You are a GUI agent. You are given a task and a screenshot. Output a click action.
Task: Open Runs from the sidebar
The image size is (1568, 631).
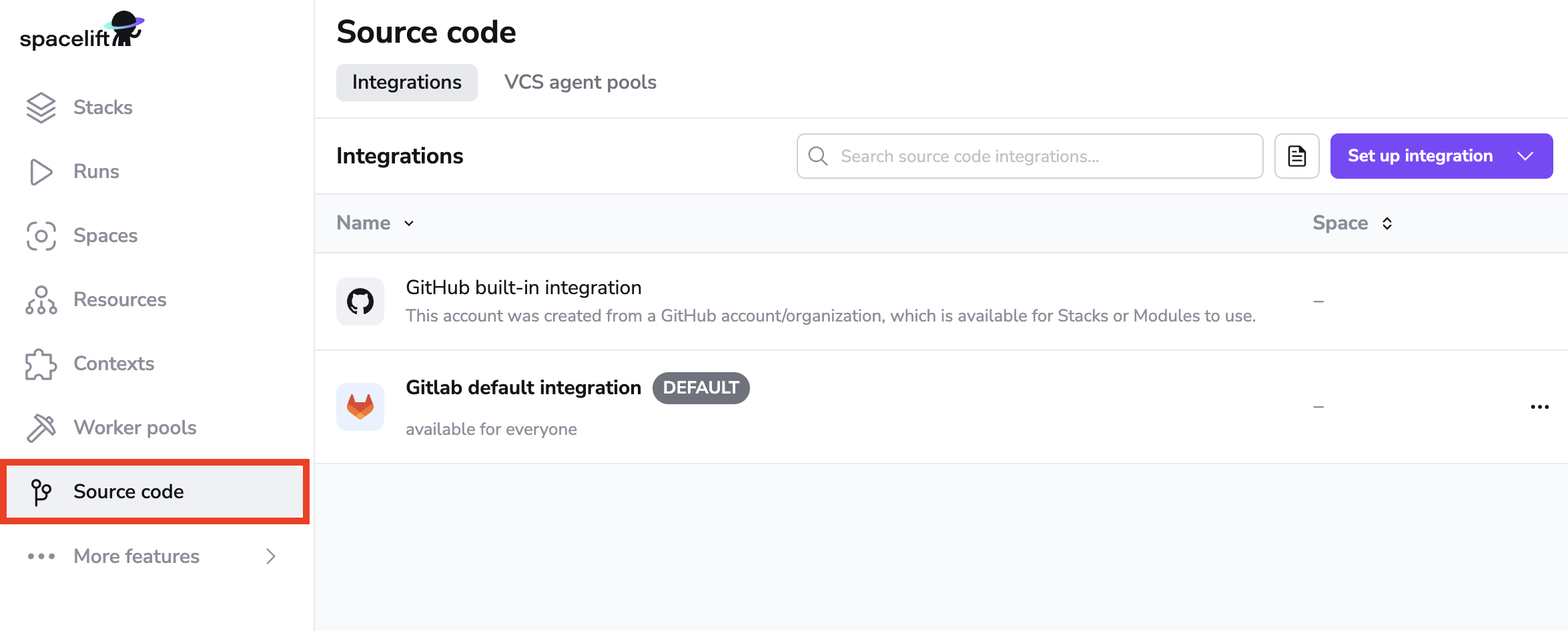coord(96,171)
